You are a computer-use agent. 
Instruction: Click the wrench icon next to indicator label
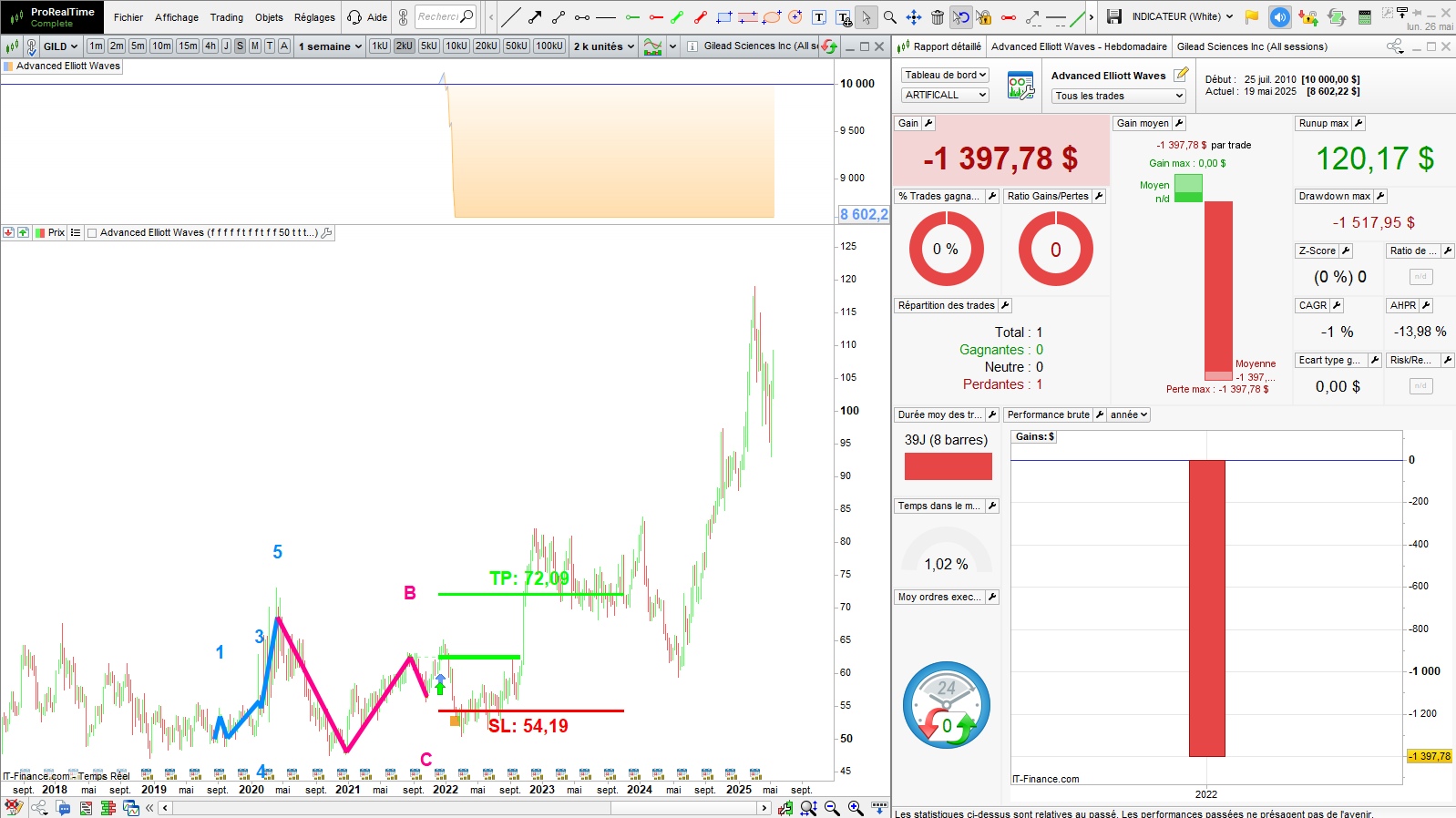327,233
